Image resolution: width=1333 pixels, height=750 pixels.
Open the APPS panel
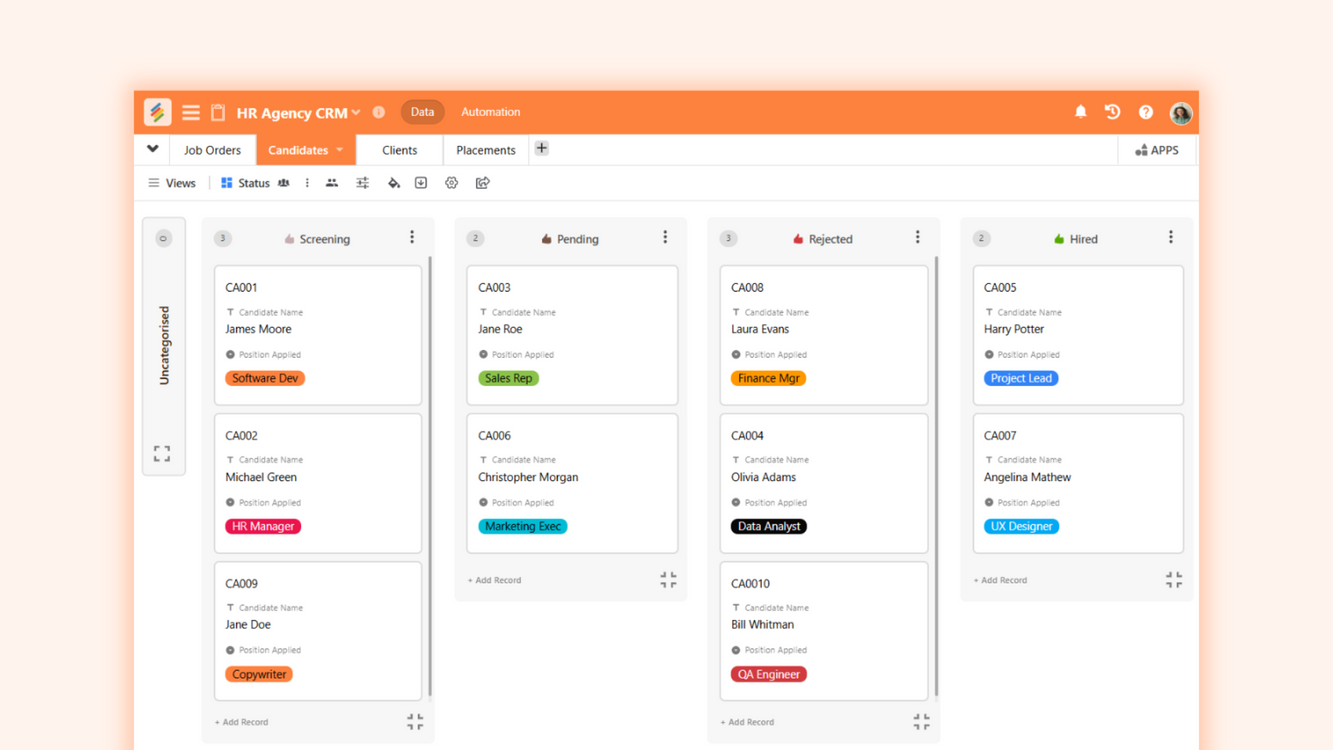[x=1157, y=150]
